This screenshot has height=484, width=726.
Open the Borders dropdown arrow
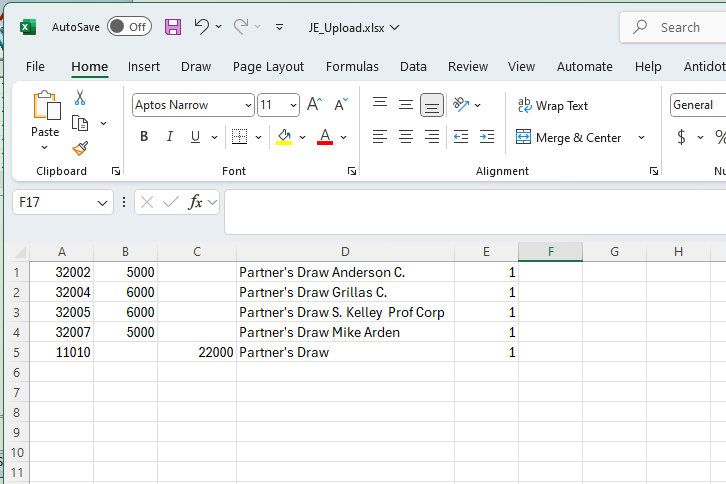click(x=258, y=137)
